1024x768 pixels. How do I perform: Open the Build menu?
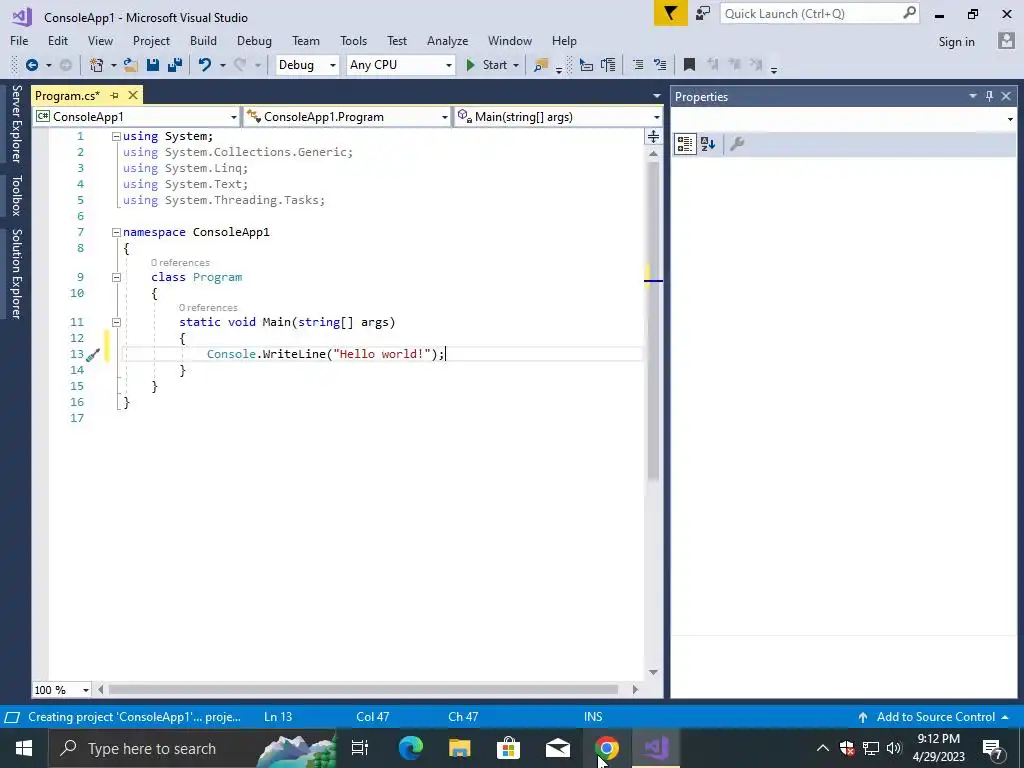[203, 40]
